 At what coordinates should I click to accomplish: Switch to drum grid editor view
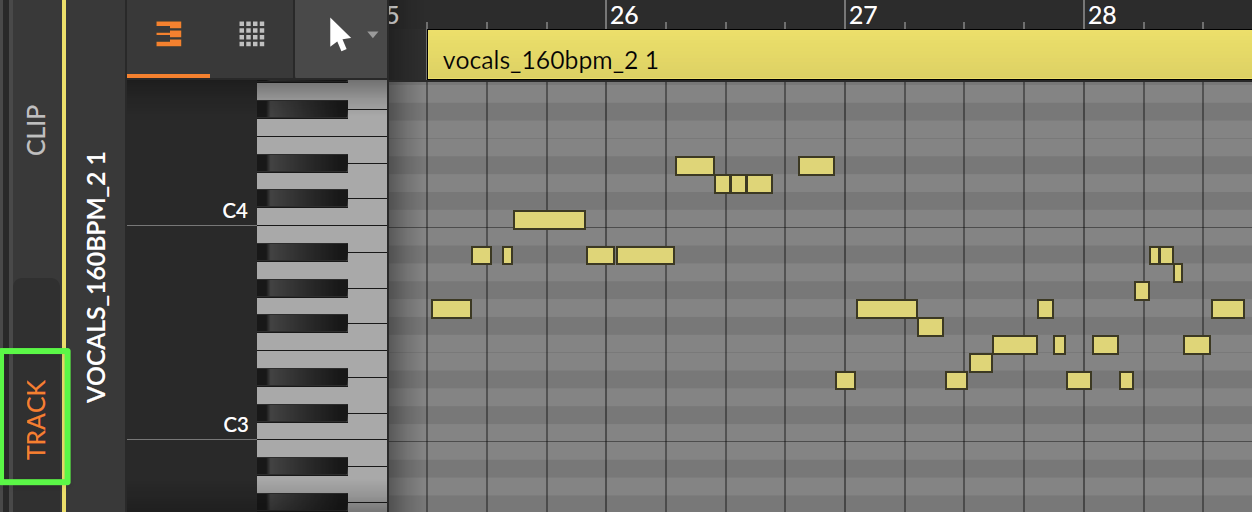click(252, 34)
